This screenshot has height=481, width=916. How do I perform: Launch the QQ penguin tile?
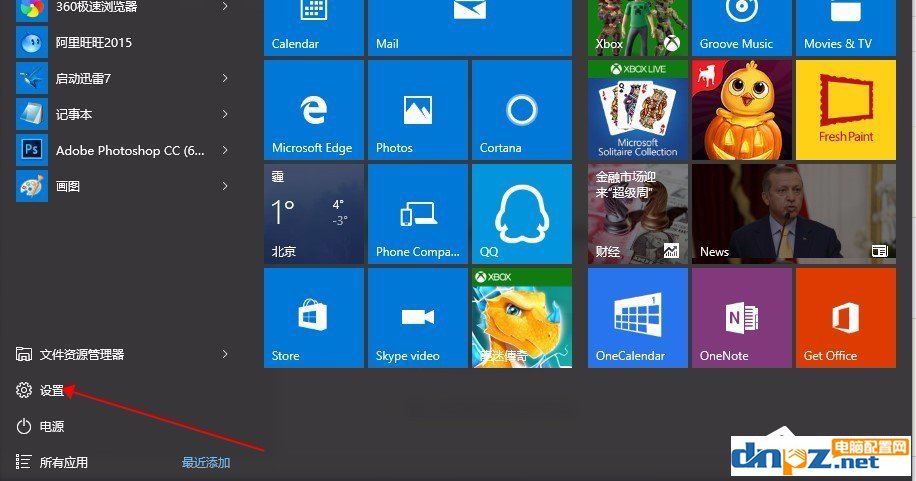[522, 214]
